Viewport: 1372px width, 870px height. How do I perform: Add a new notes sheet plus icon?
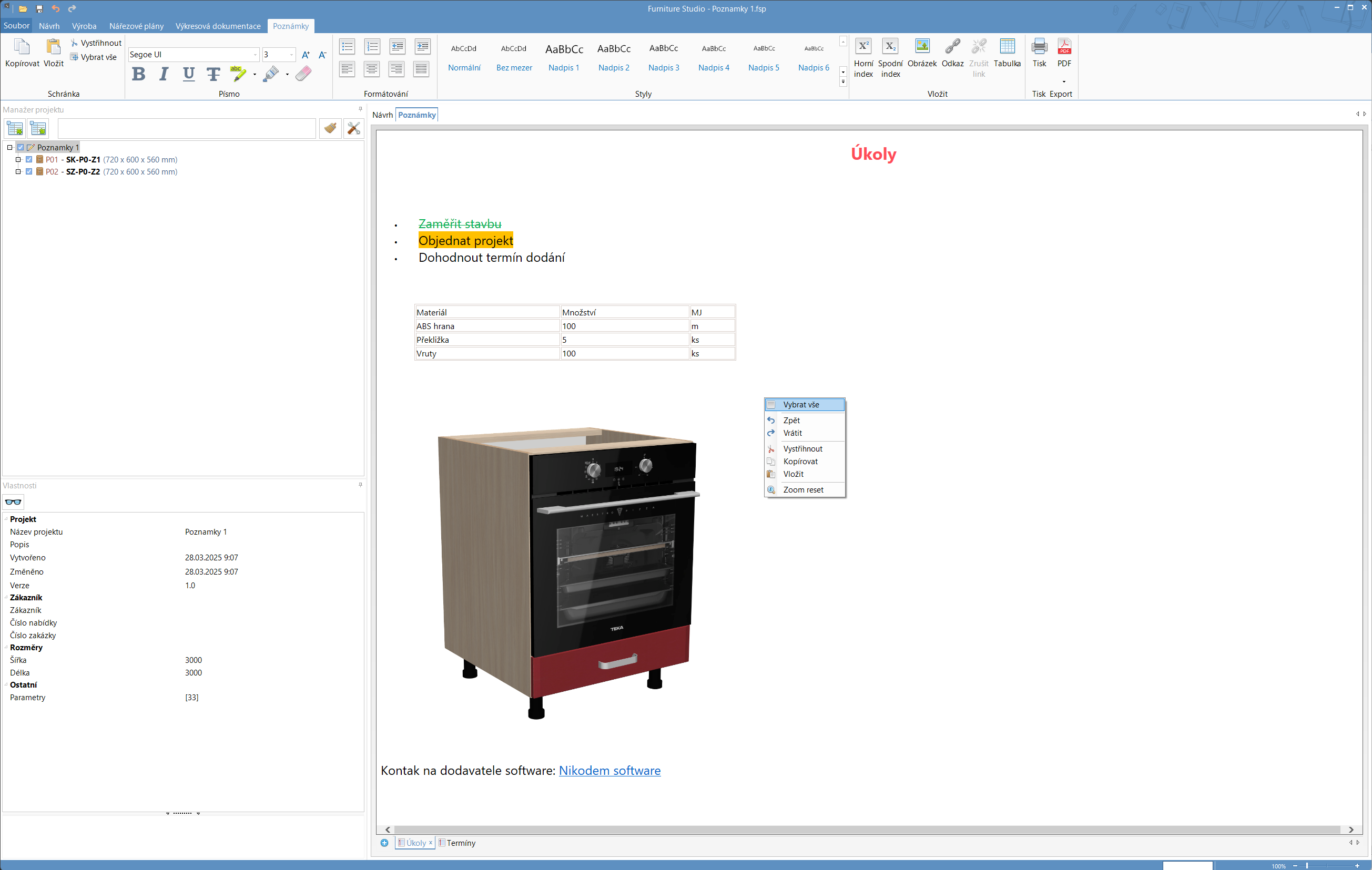point(384,843)
